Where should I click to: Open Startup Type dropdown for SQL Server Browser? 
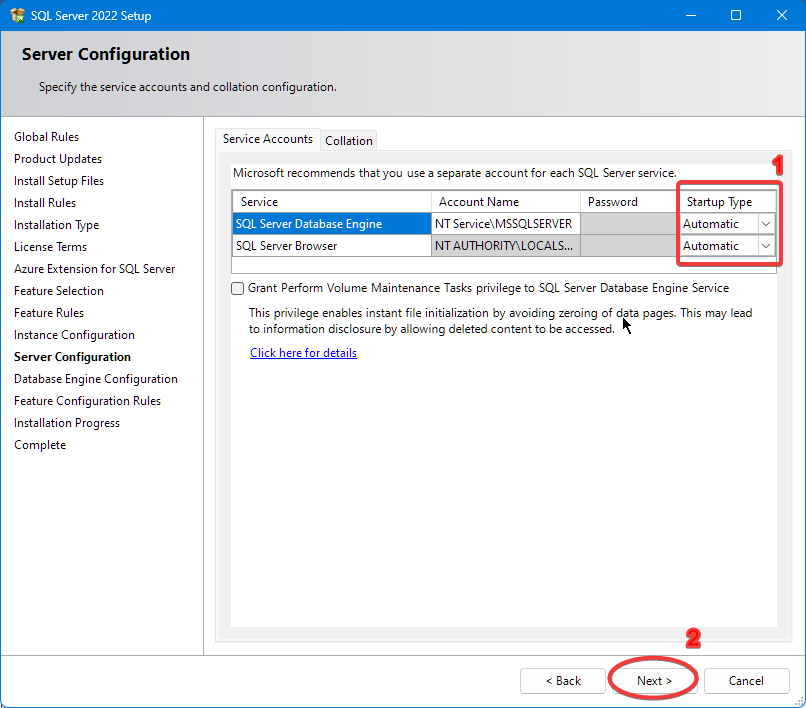point(766,246)
